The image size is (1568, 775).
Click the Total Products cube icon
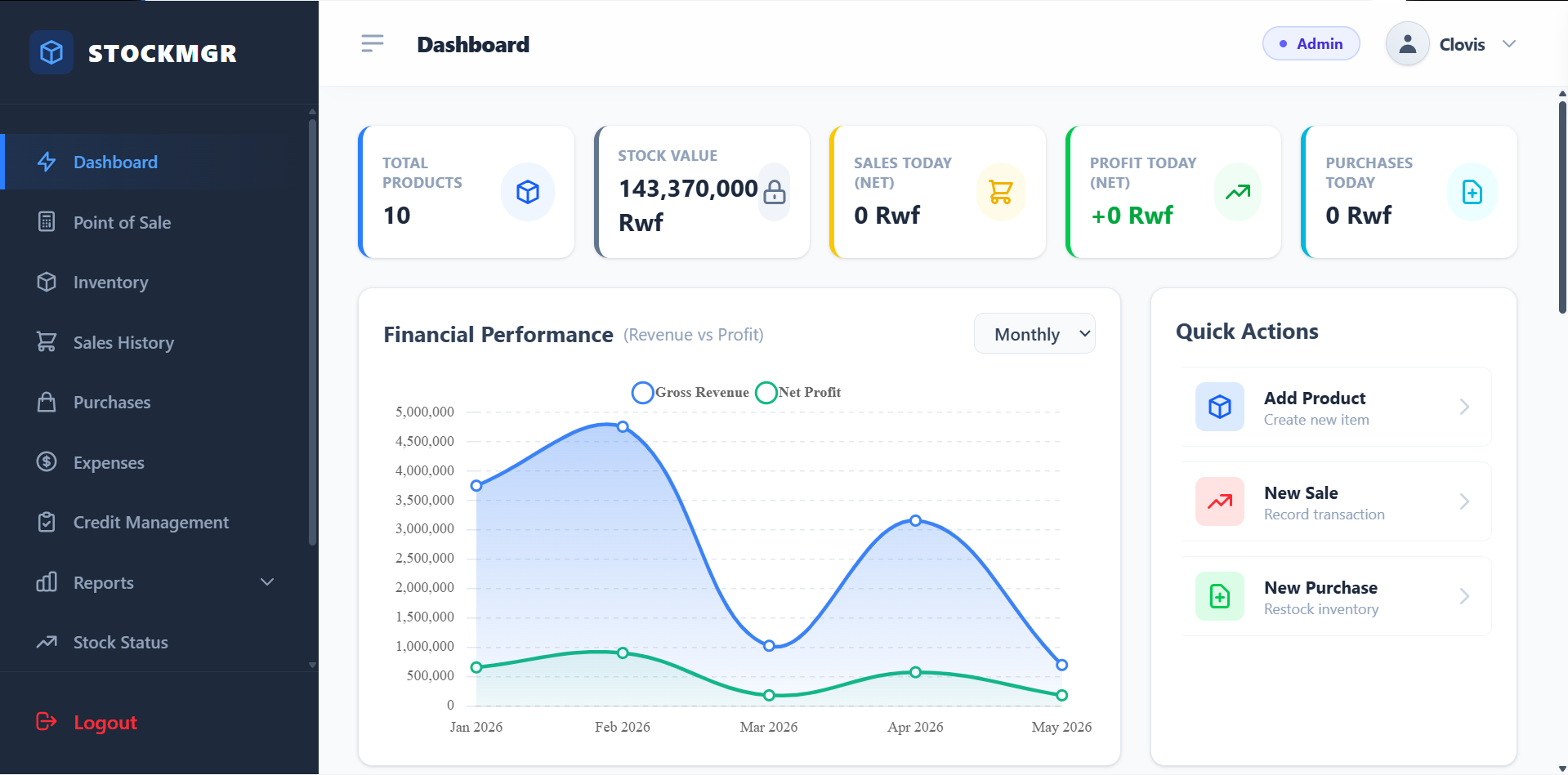(x=528, y=192)
